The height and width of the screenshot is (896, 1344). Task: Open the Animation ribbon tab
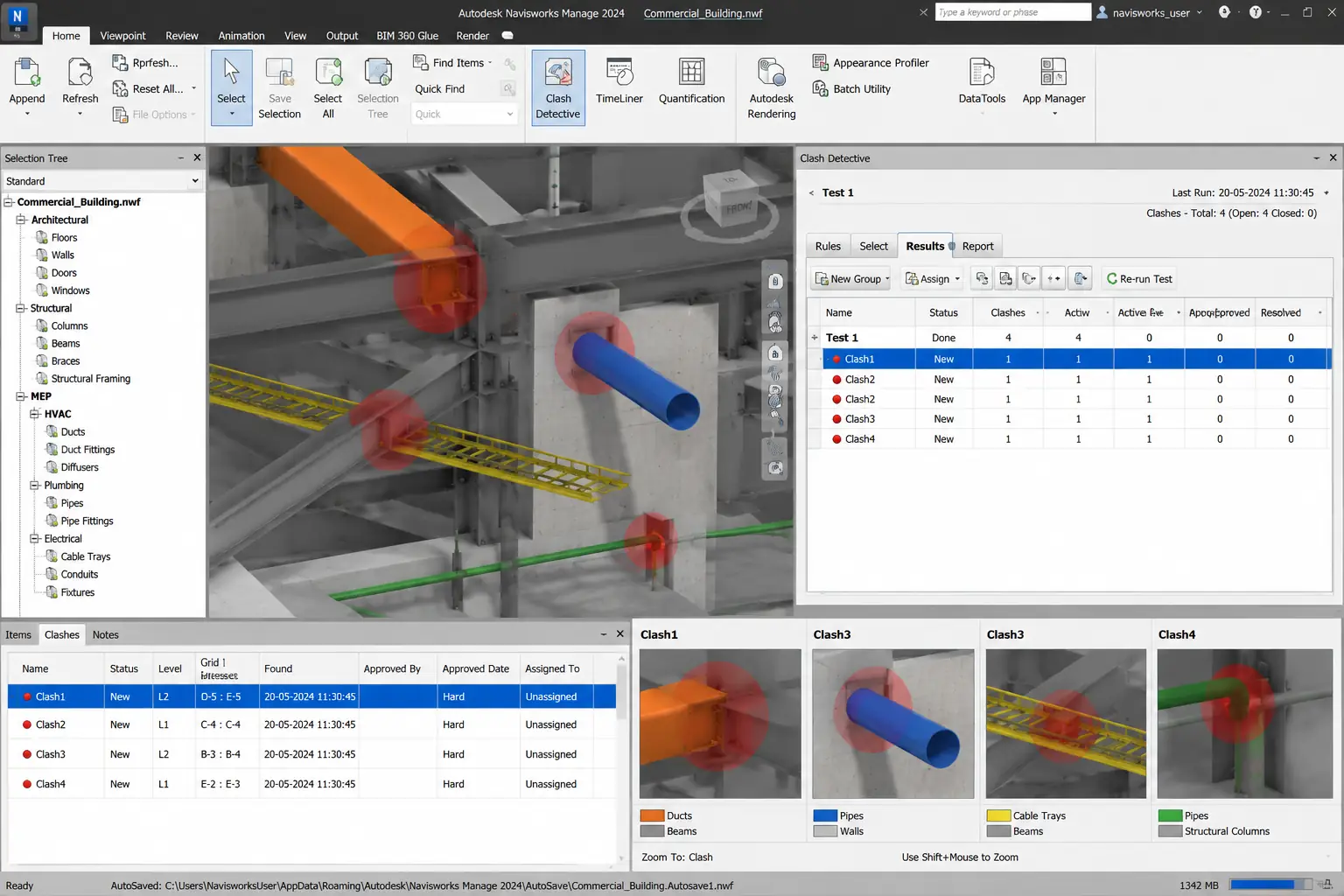pos(241,36)
